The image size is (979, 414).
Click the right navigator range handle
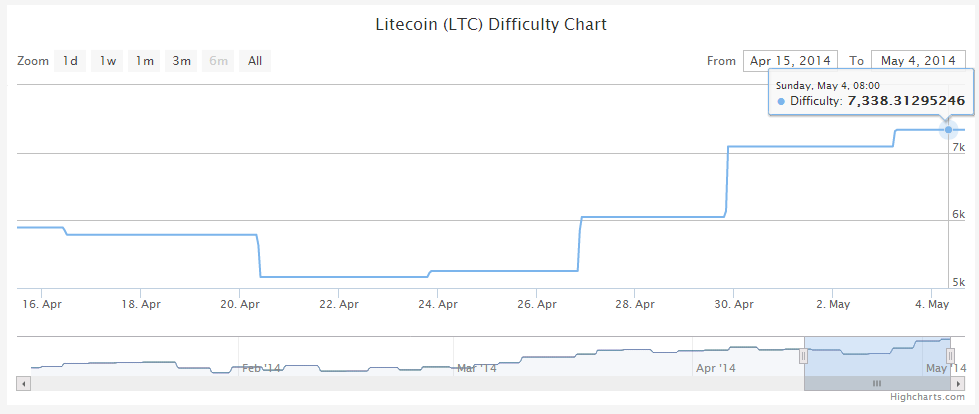[951, 356]
